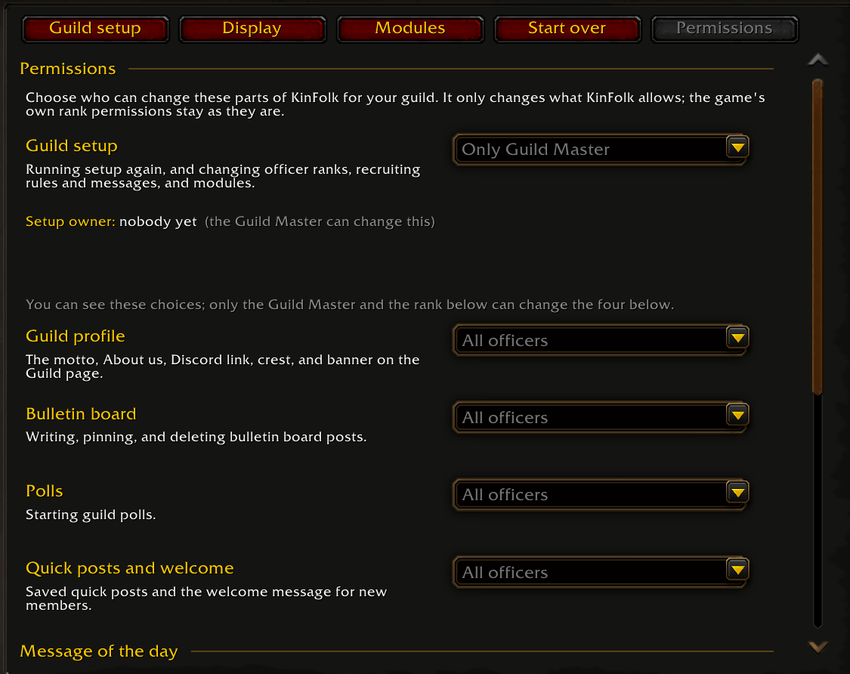This screenshot has height=674, width=850.
Task: Open the Polls permission dropdown
Action: pos(601,494)
